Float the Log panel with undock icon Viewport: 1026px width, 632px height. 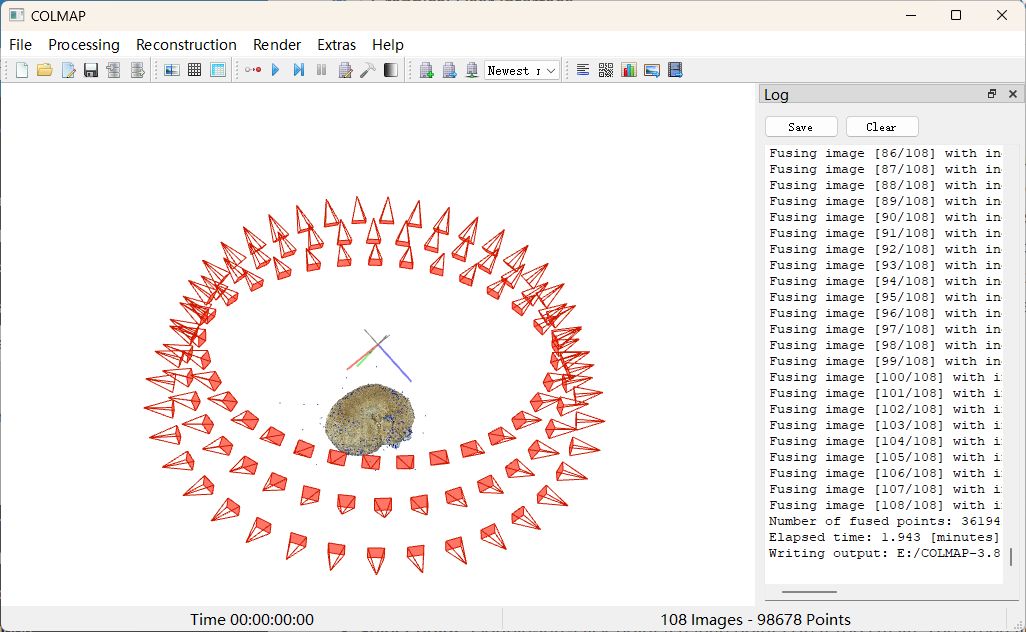[992, 94]
